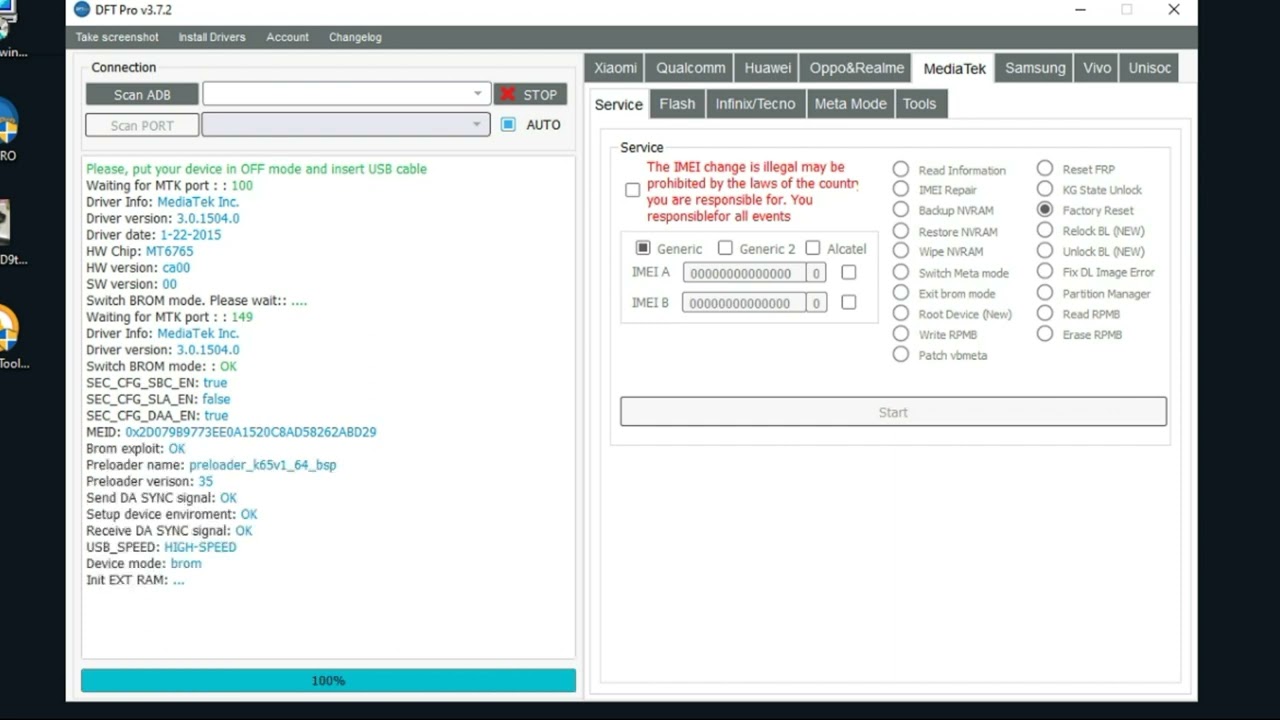Image resolution: width=1280 pixels, height=720 pixels.
Task: Click the IMEI B input field
Action: click(x=744, y=303)
